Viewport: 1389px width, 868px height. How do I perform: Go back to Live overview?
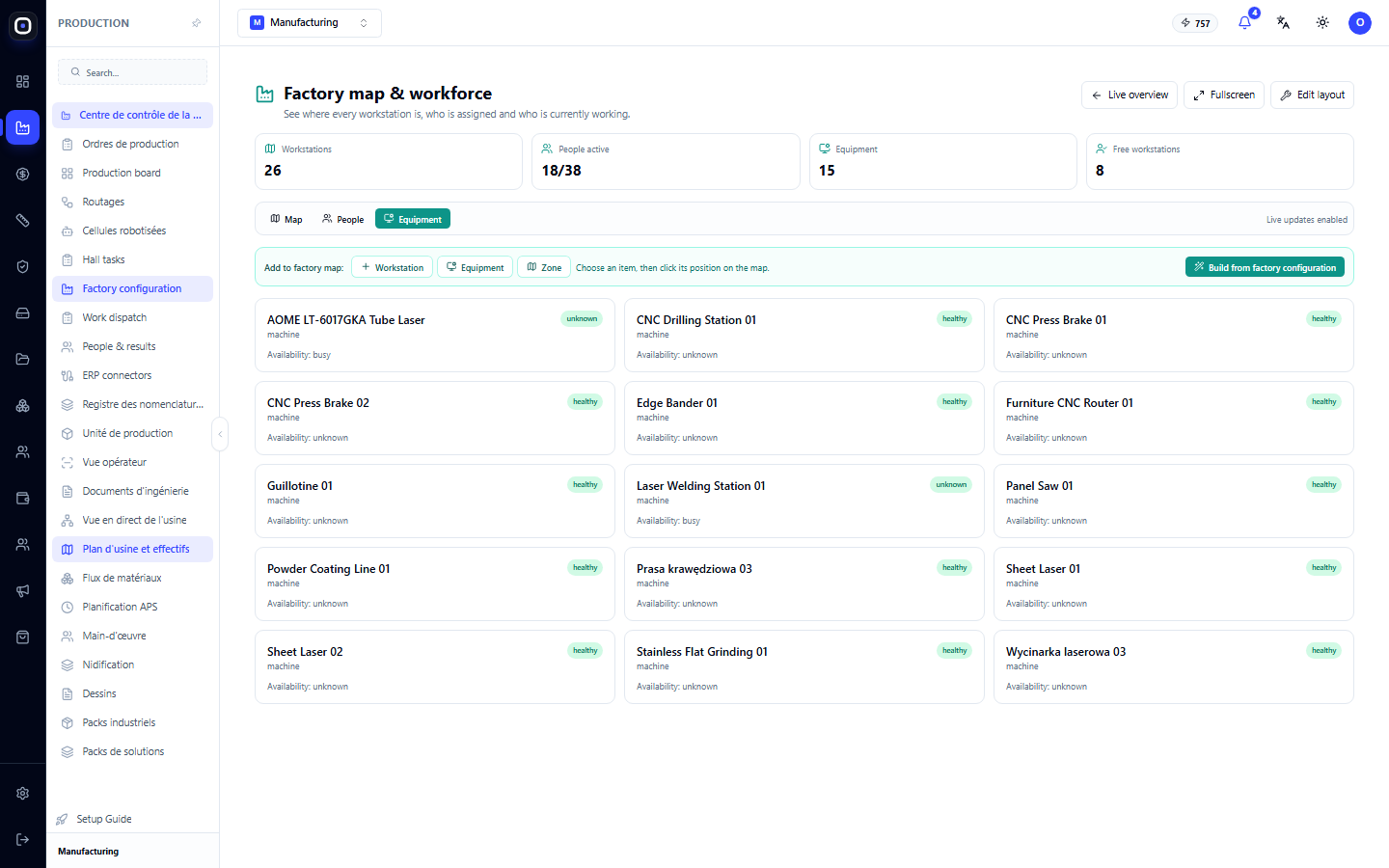pyautogui.click(x=1130, y=95)
